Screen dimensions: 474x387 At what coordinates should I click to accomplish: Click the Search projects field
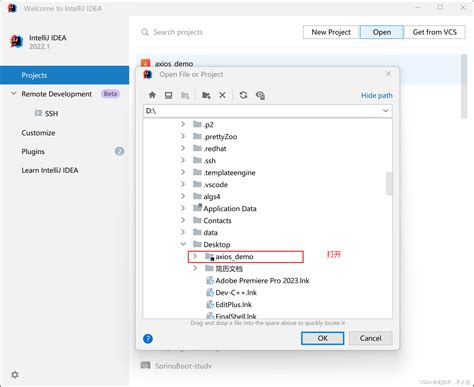click(x=178, y=32)
